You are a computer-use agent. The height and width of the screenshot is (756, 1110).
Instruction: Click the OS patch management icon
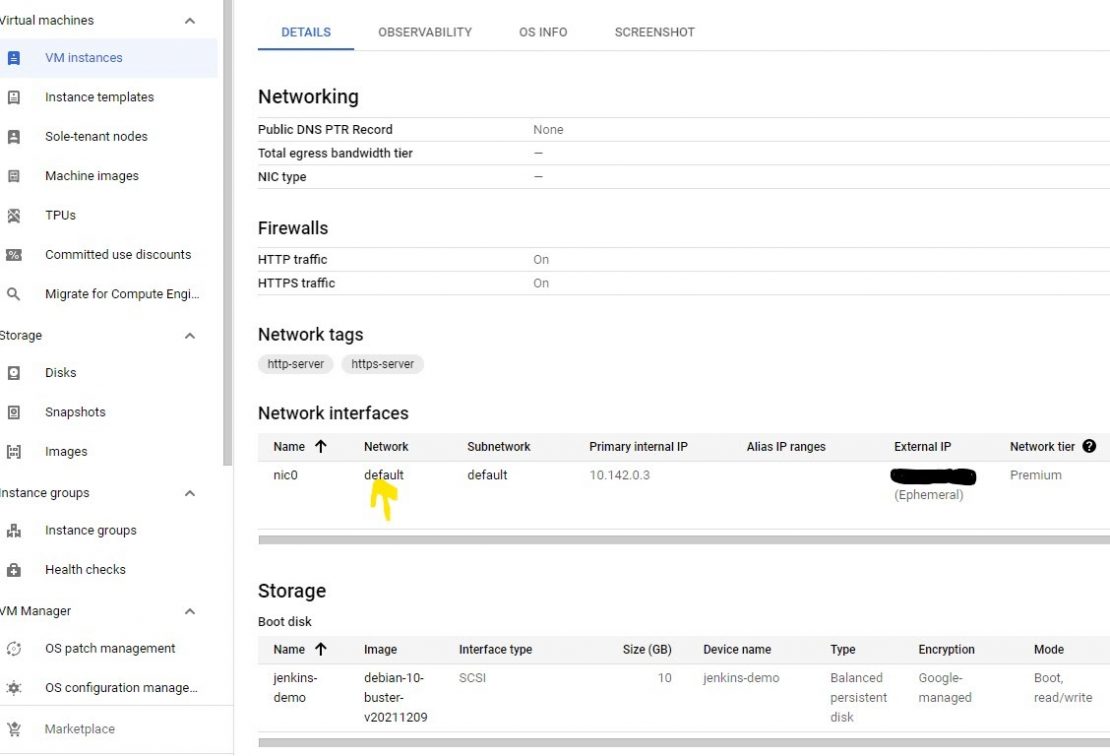(12, 648)
